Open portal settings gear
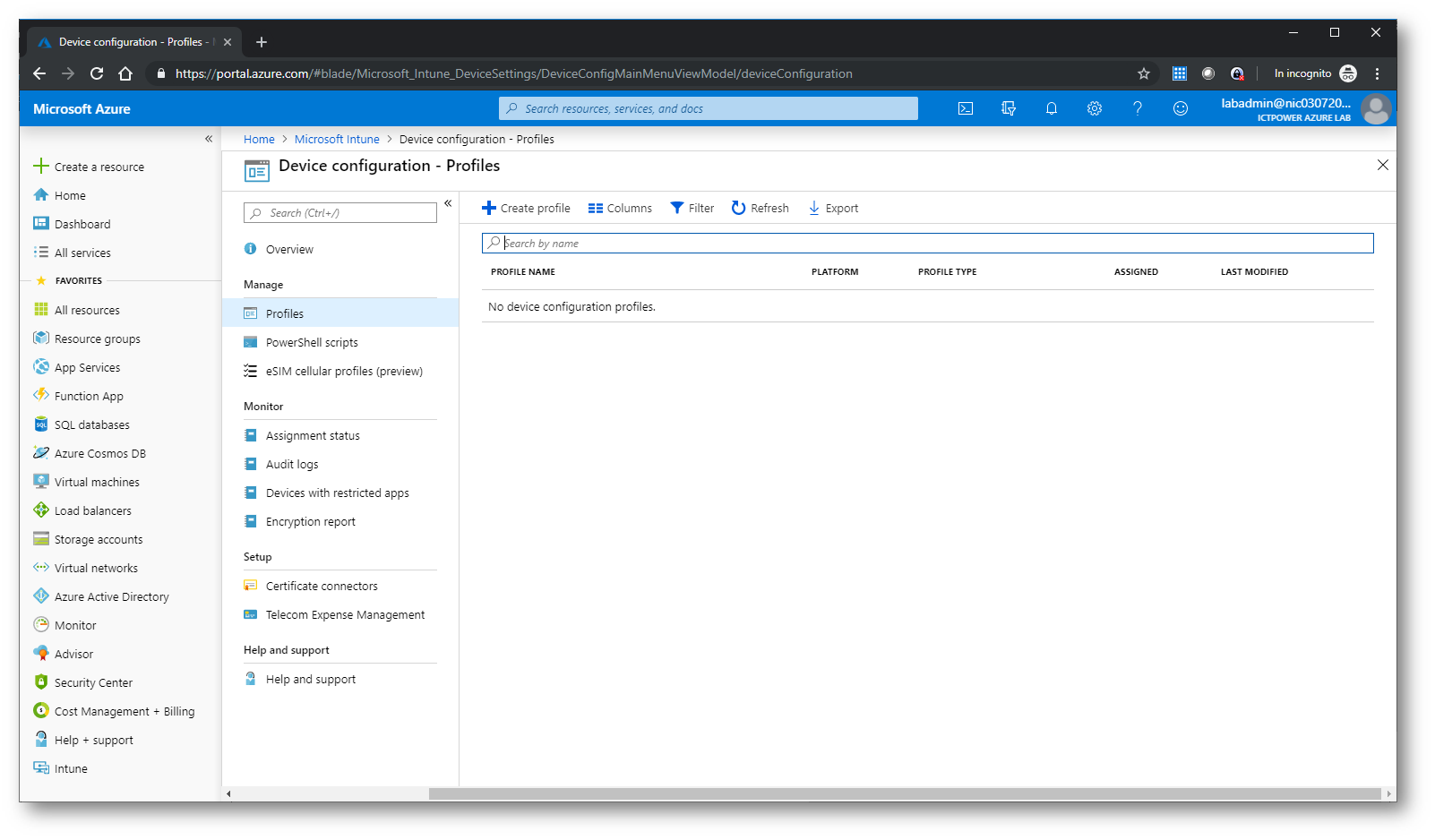Screen dimensions: 1435x840 click(1095, 108)
